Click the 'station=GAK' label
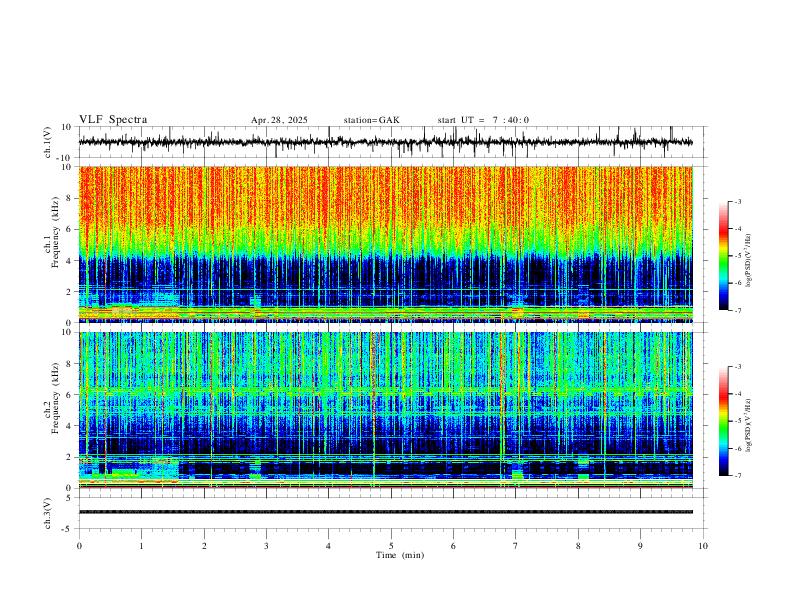Image resolution: width=792 pixels, height=612 pixels. tap(371, 120)
